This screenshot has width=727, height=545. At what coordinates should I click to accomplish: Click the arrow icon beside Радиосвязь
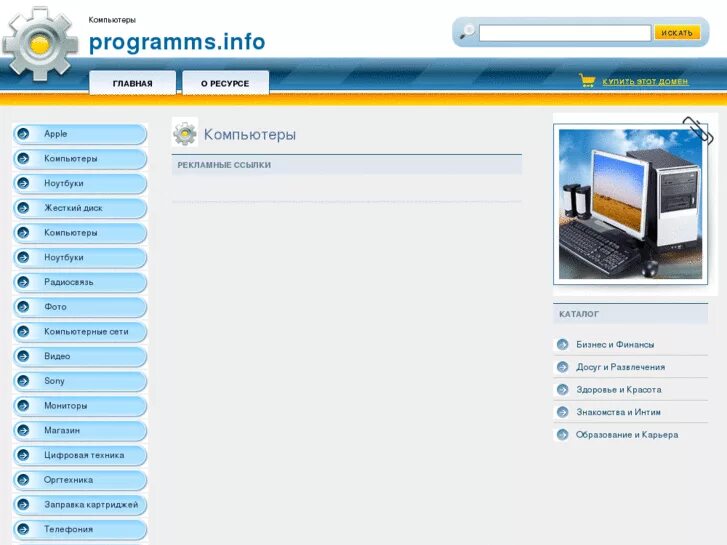coord(23,282)
